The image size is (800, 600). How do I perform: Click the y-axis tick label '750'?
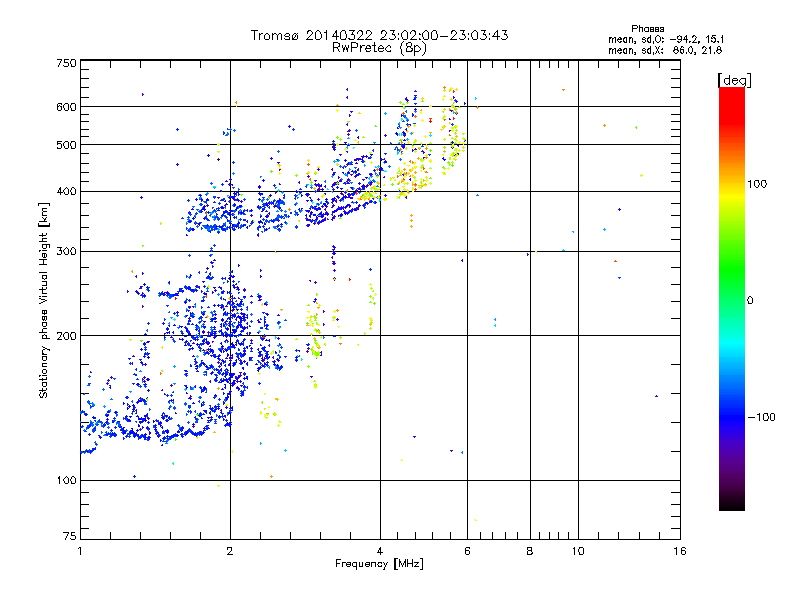(67, 63)
